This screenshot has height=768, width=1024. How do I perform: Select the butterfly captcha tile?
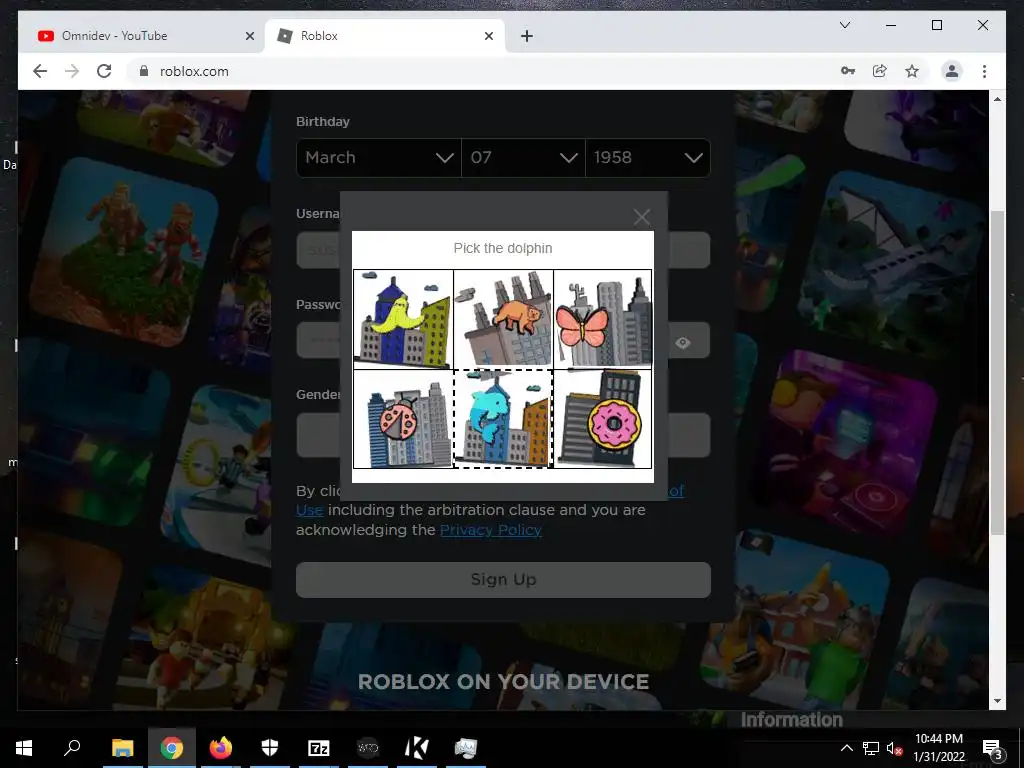coord(602,319)
